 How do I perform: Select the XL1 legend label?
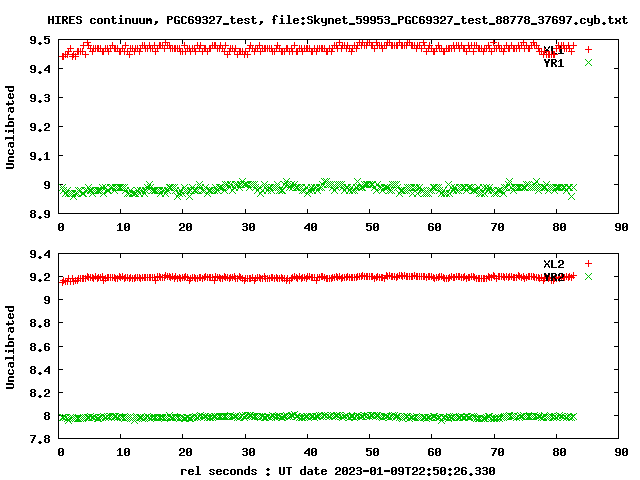click(x=553, y=50)
